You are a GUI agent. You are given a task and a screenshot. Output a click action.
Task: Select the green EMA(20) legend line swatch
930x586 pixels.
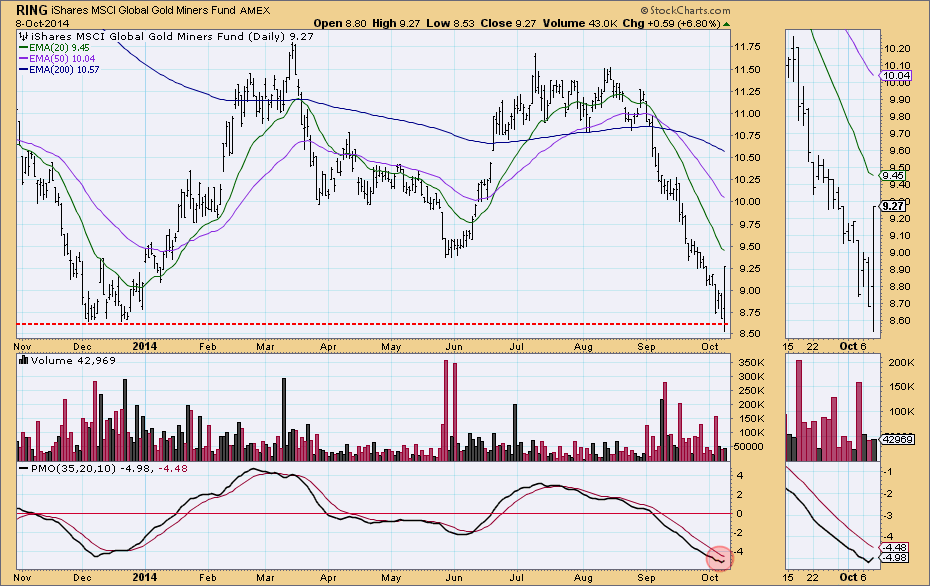pyautogui.click(x=24, y=47)
